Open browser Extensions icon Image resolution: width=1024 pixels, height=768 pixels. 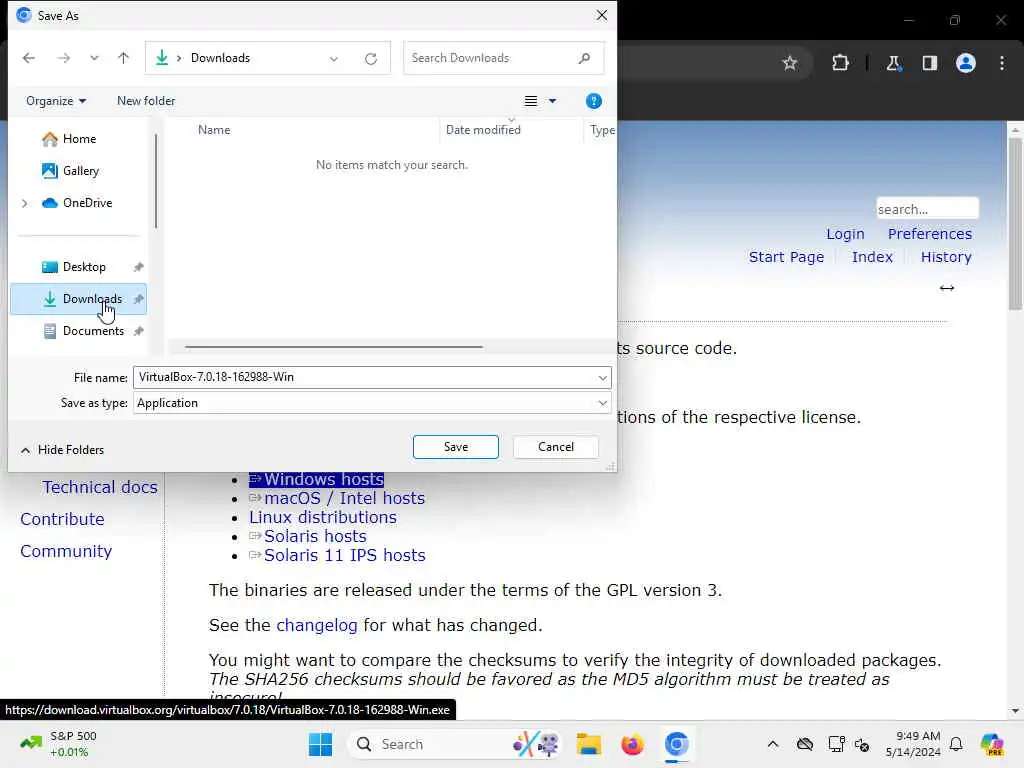(840, 63)
